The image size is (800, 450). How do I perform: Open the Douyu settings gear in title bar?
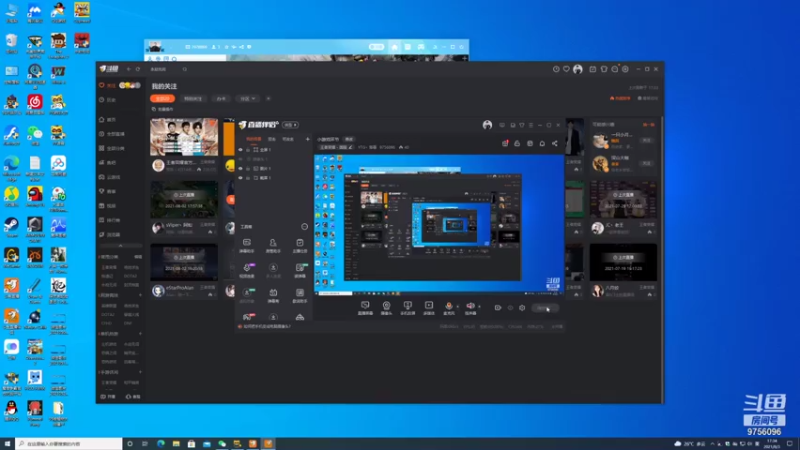click(626, 69)
